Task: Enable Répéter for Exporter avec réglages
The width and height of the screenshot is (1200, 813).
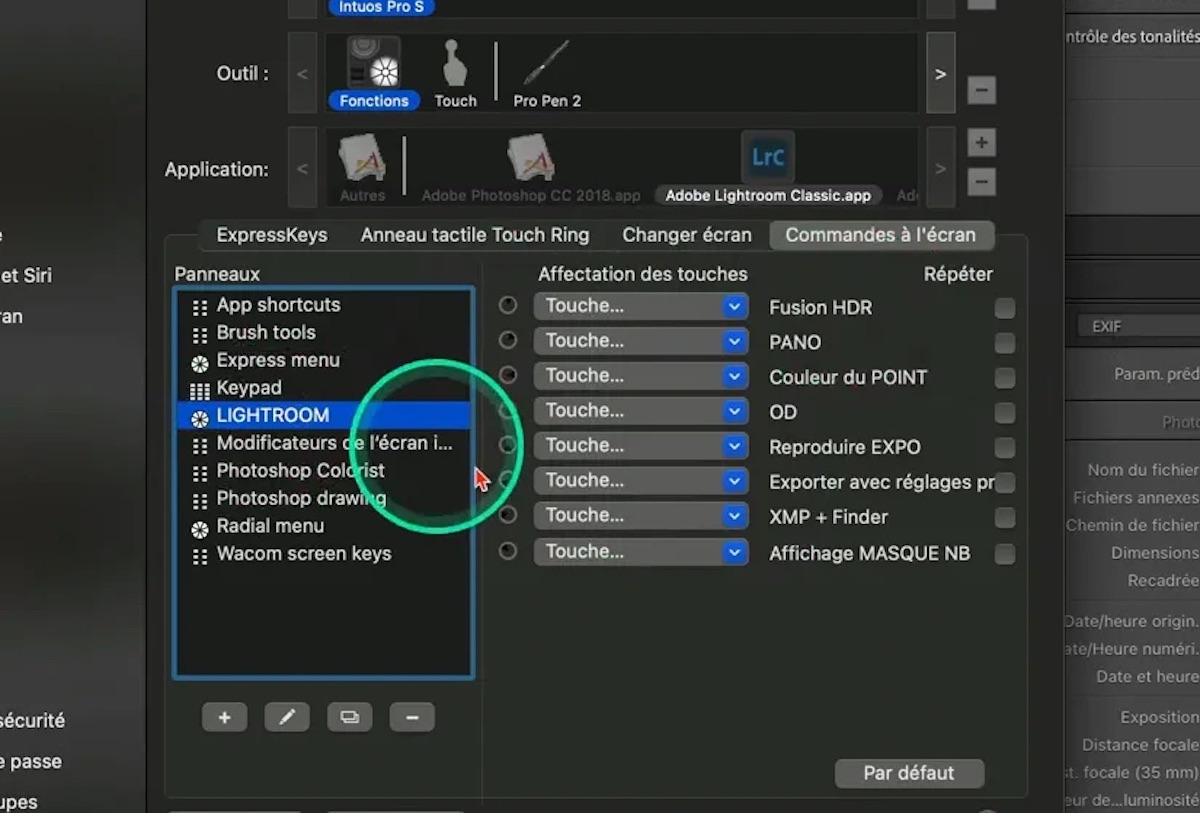Action: 1005,483
